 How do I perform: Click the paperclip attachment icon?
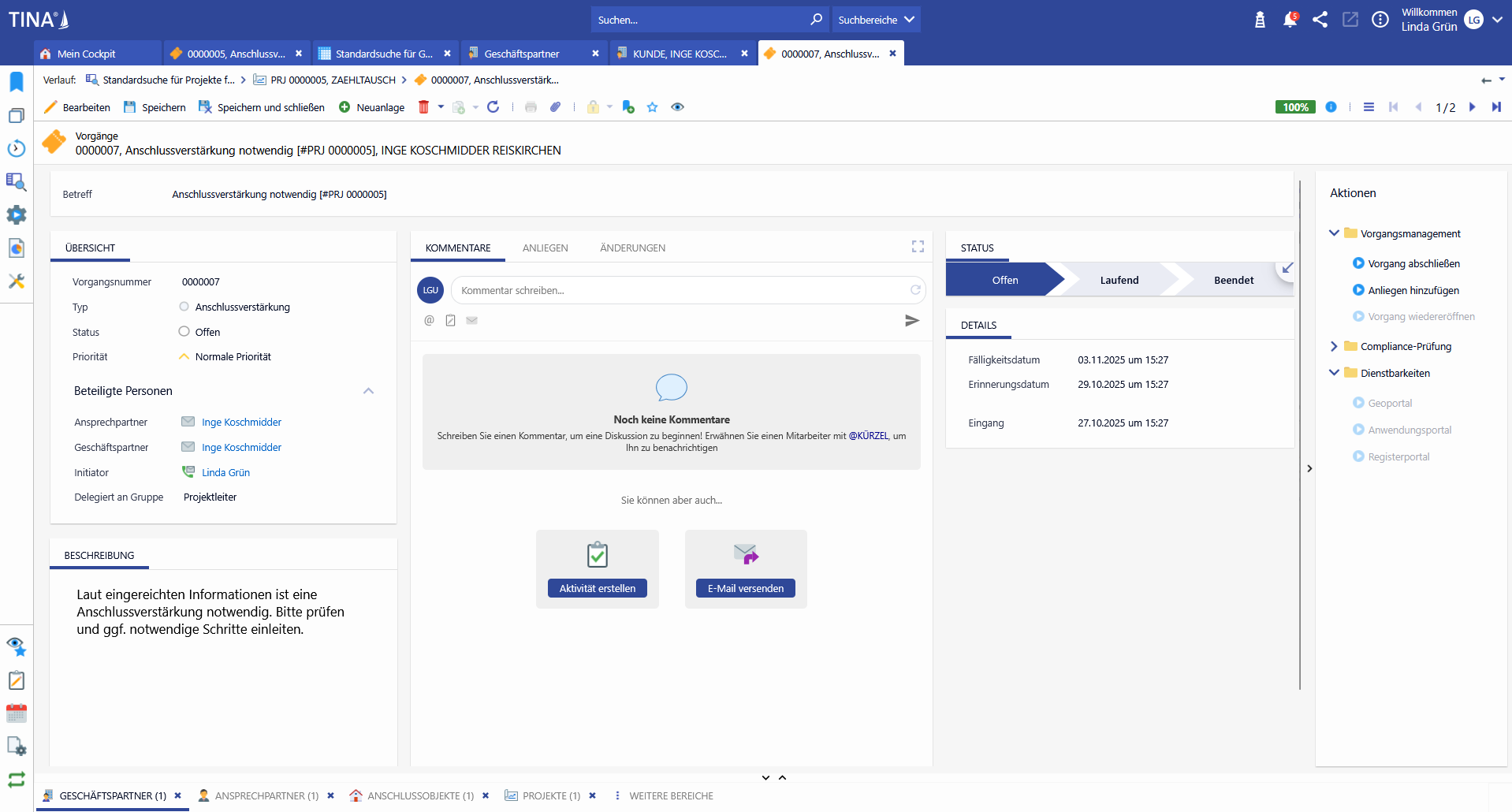click(556, 107)
